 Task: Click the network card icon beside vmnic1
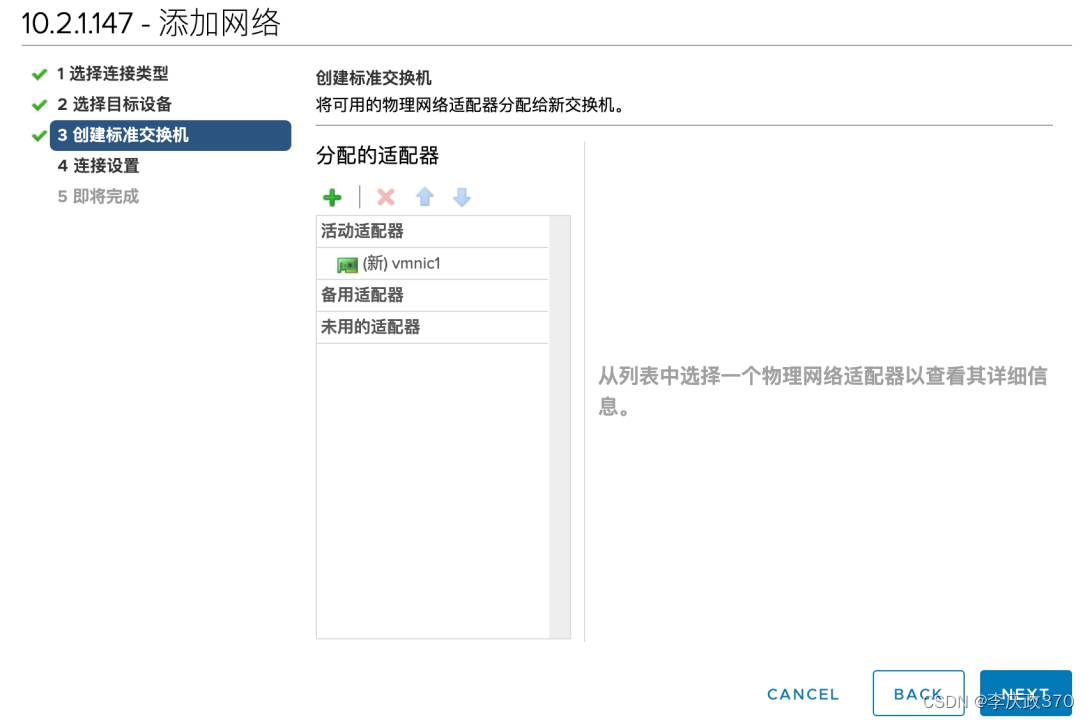click(x=347, y=265)
